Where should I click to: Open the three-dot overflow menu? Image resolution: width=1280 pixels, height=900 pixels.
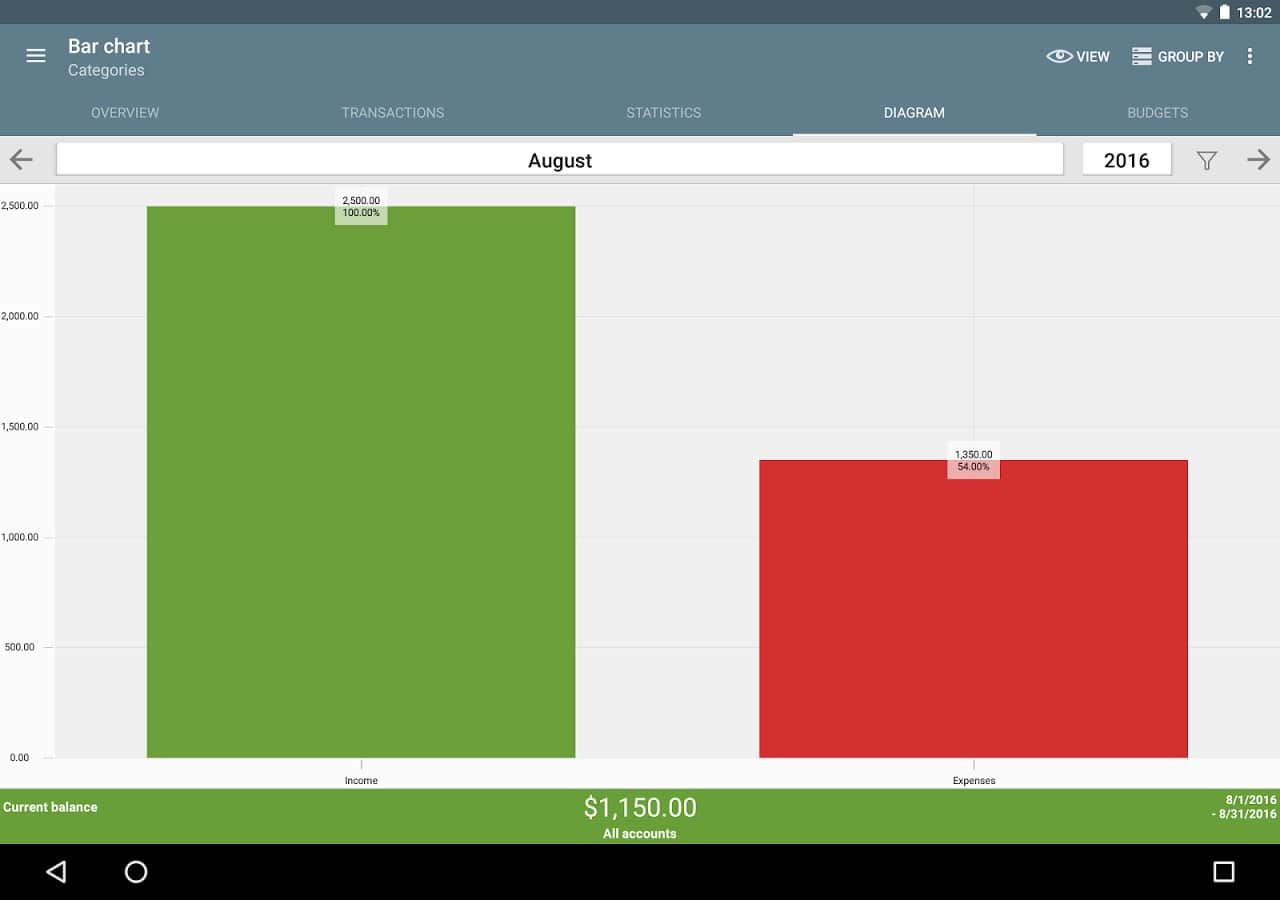pos(1249,56)
